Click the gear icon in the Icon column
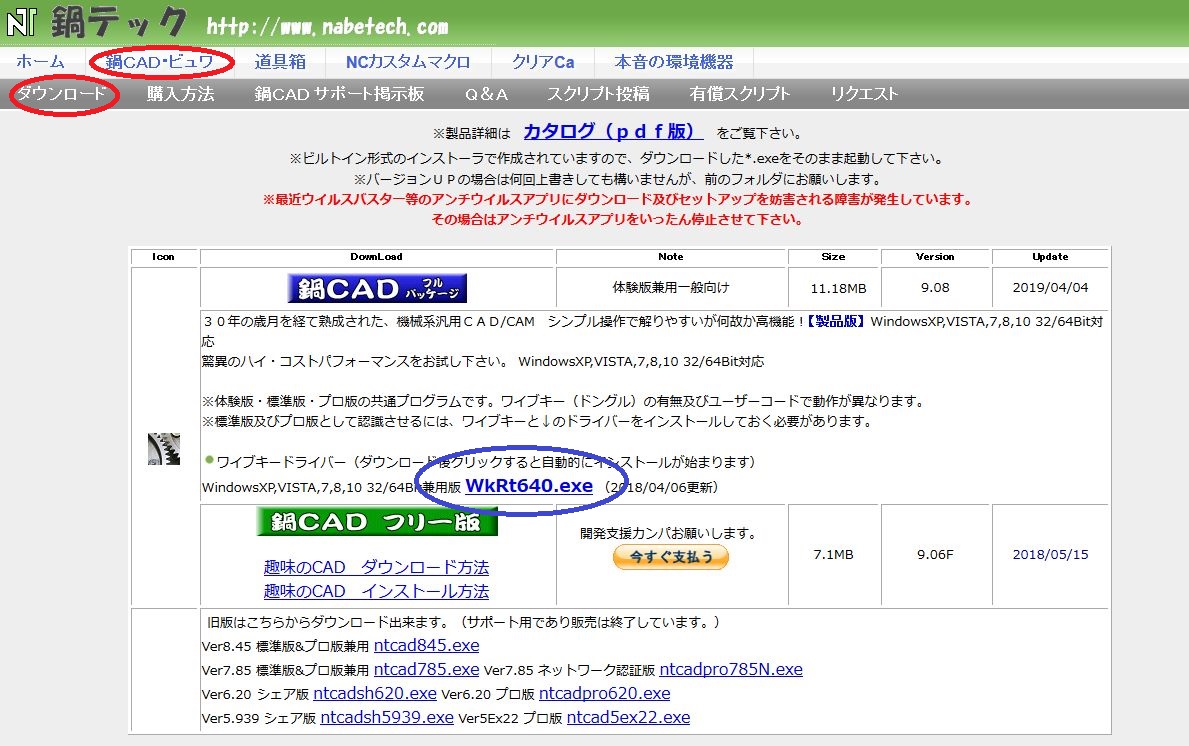This screenshot has height=746, width=1189. [164, 449]
